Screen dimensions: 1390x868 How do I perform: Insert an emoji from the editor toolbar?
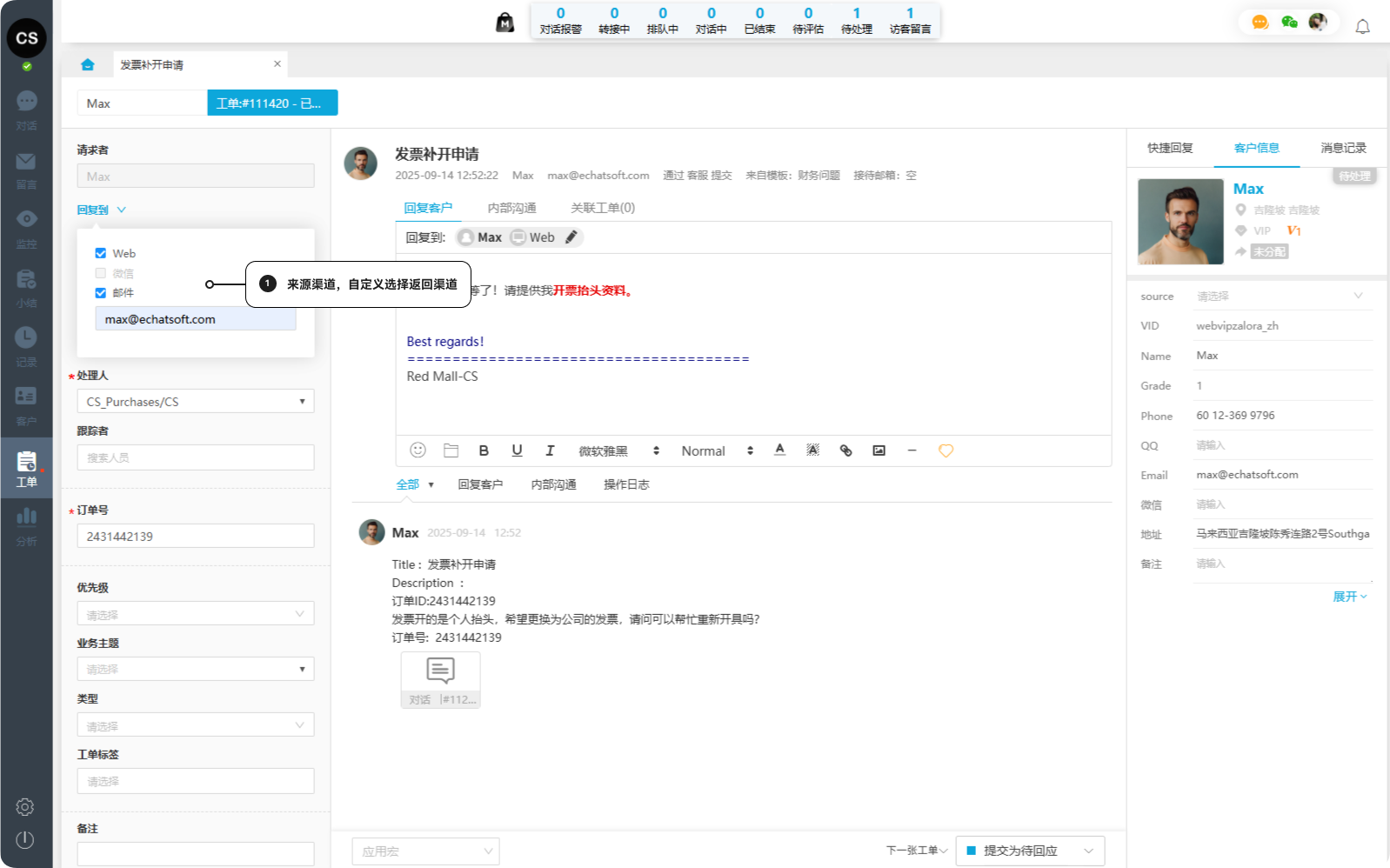[418, 451]
